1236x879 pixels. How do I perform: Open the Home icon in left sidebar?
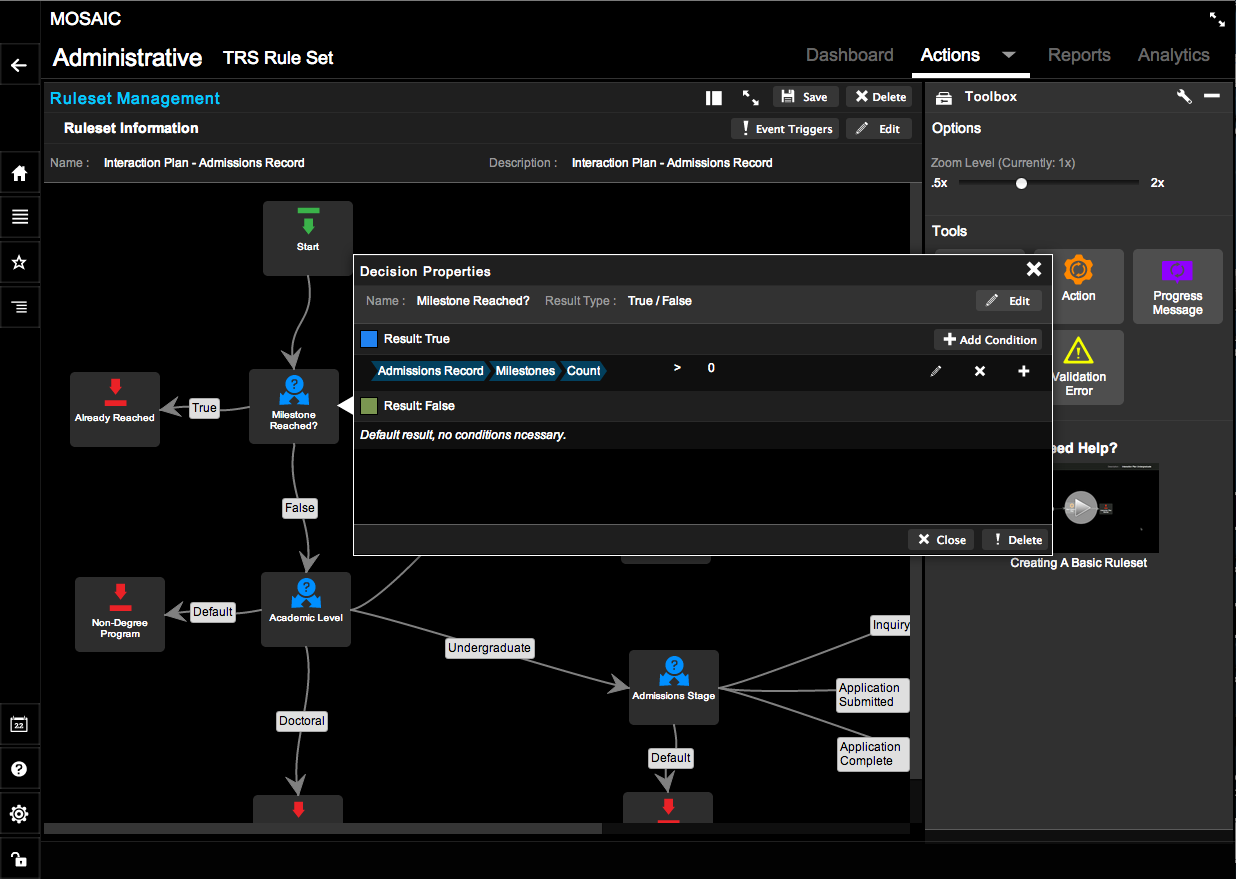click(19, 173)
